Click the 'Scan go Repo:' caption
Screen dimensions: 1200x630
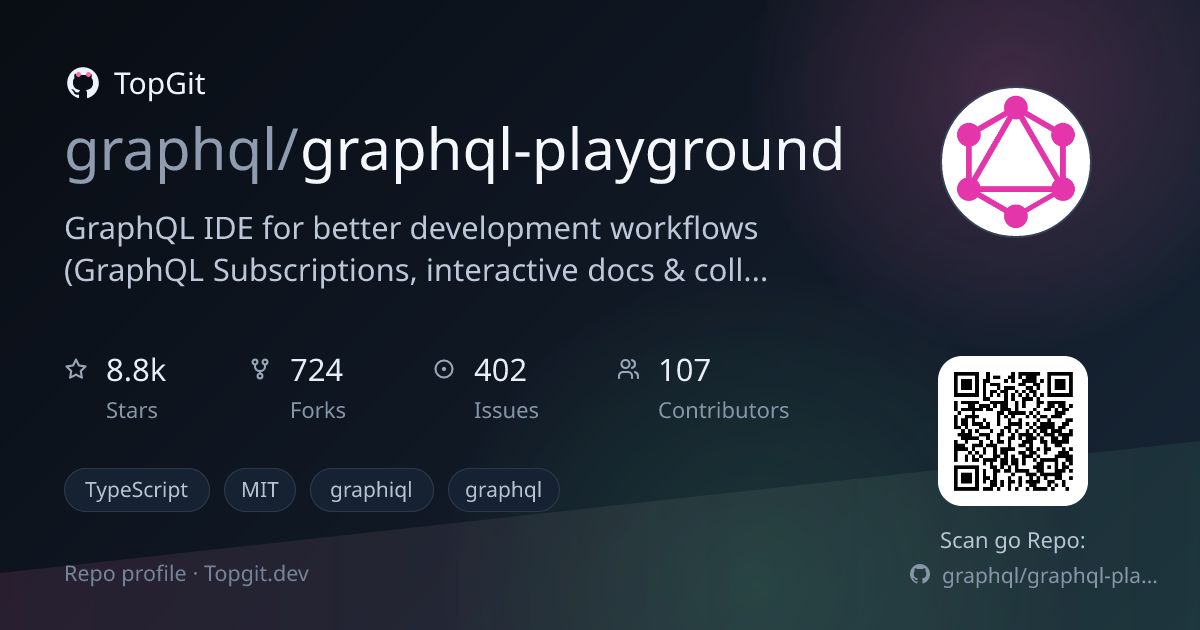pyautogui.click(x=1013, y=541)
